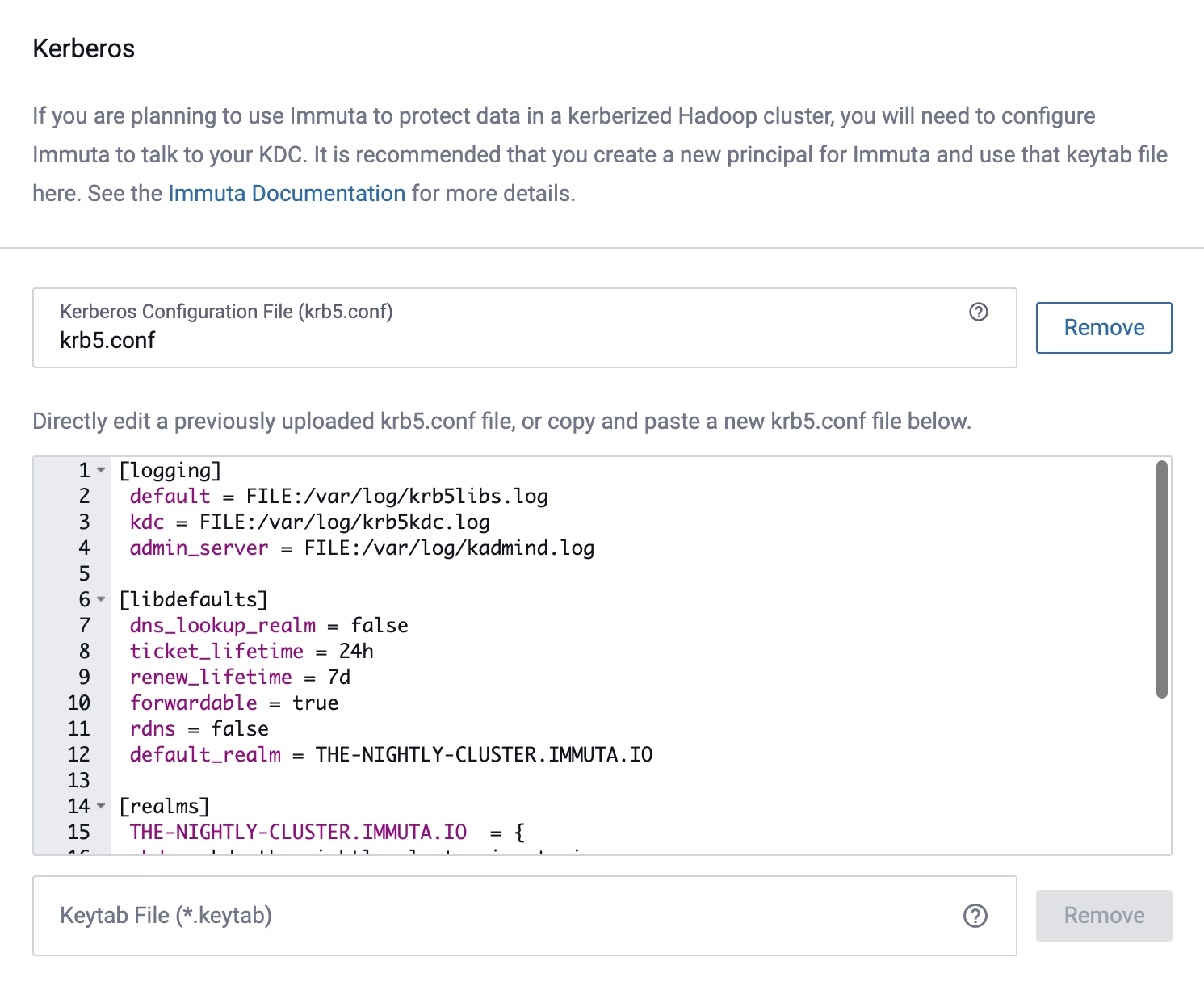Click the code editor vertical scrollbar
The image size is (1204, 986).
click(1161, 578)
